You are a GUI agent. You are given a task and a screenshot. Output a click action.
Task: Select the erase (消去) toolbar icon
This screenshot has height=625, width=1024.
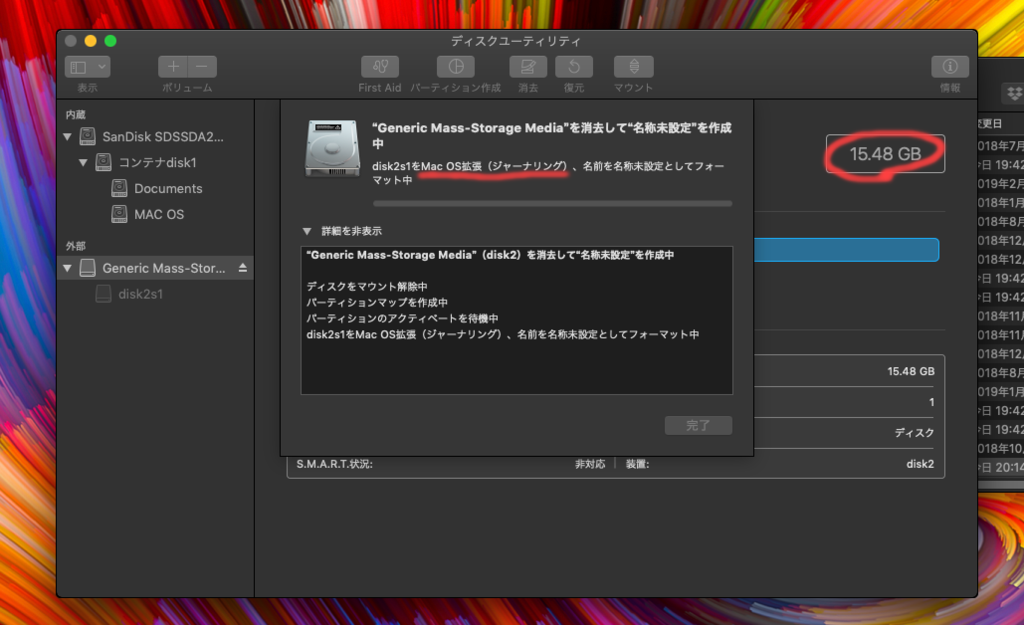528,67
